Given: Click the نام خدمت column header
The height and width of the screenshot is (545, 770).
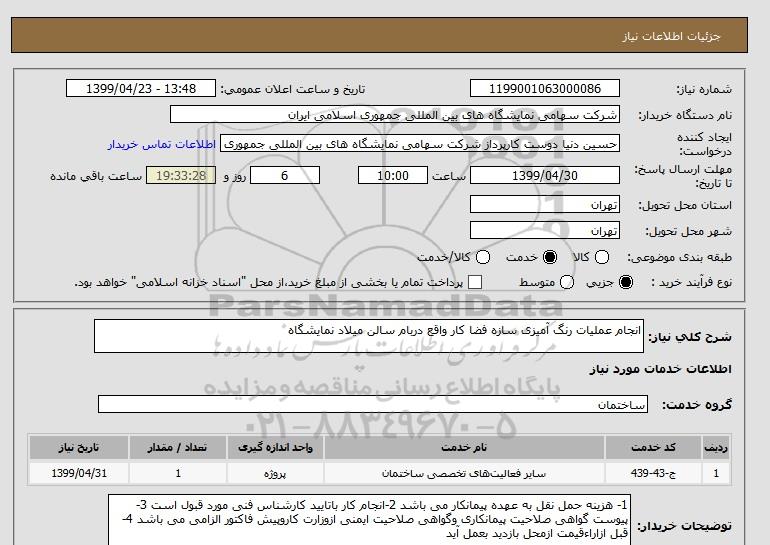Looking at the screenshot, I should (x=464, y=447).
